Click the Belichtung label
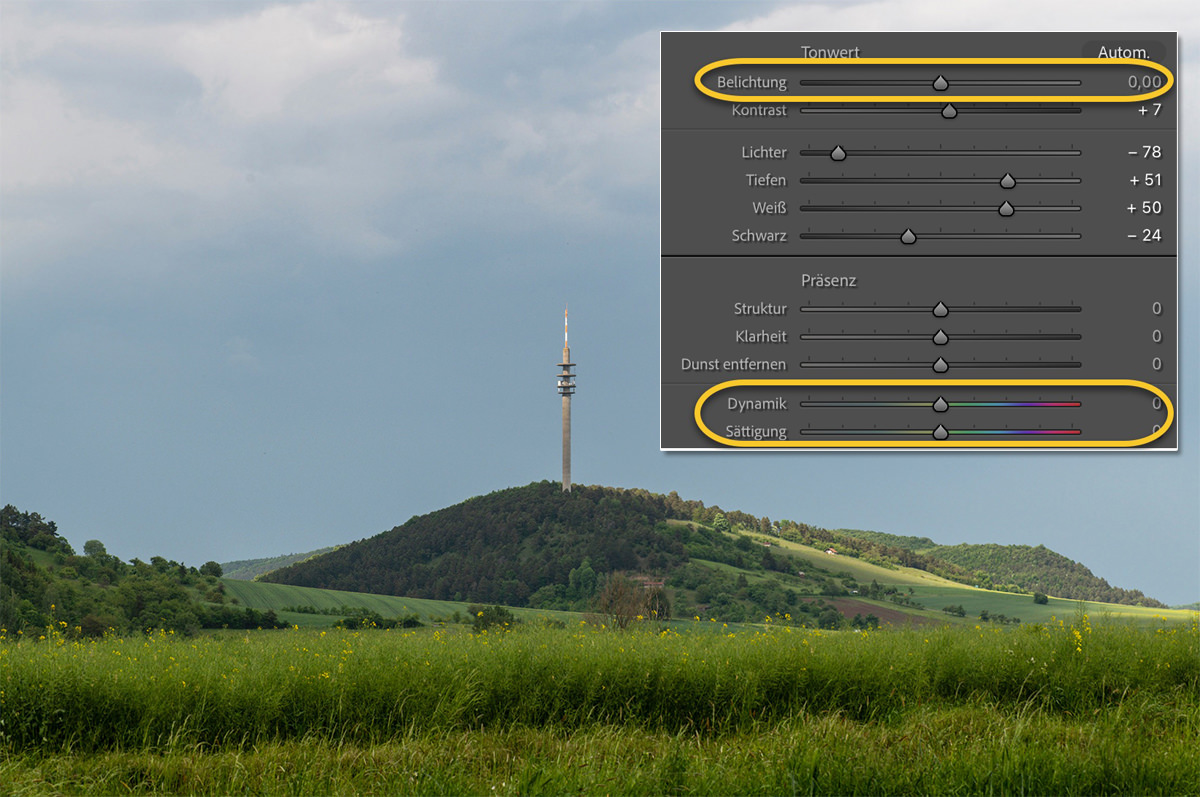 coord(752,82)
